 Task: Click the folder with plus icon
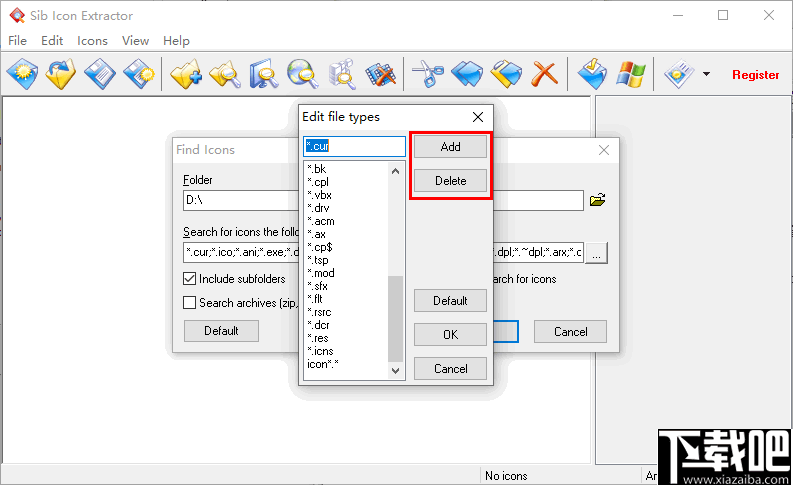[186, 74]
